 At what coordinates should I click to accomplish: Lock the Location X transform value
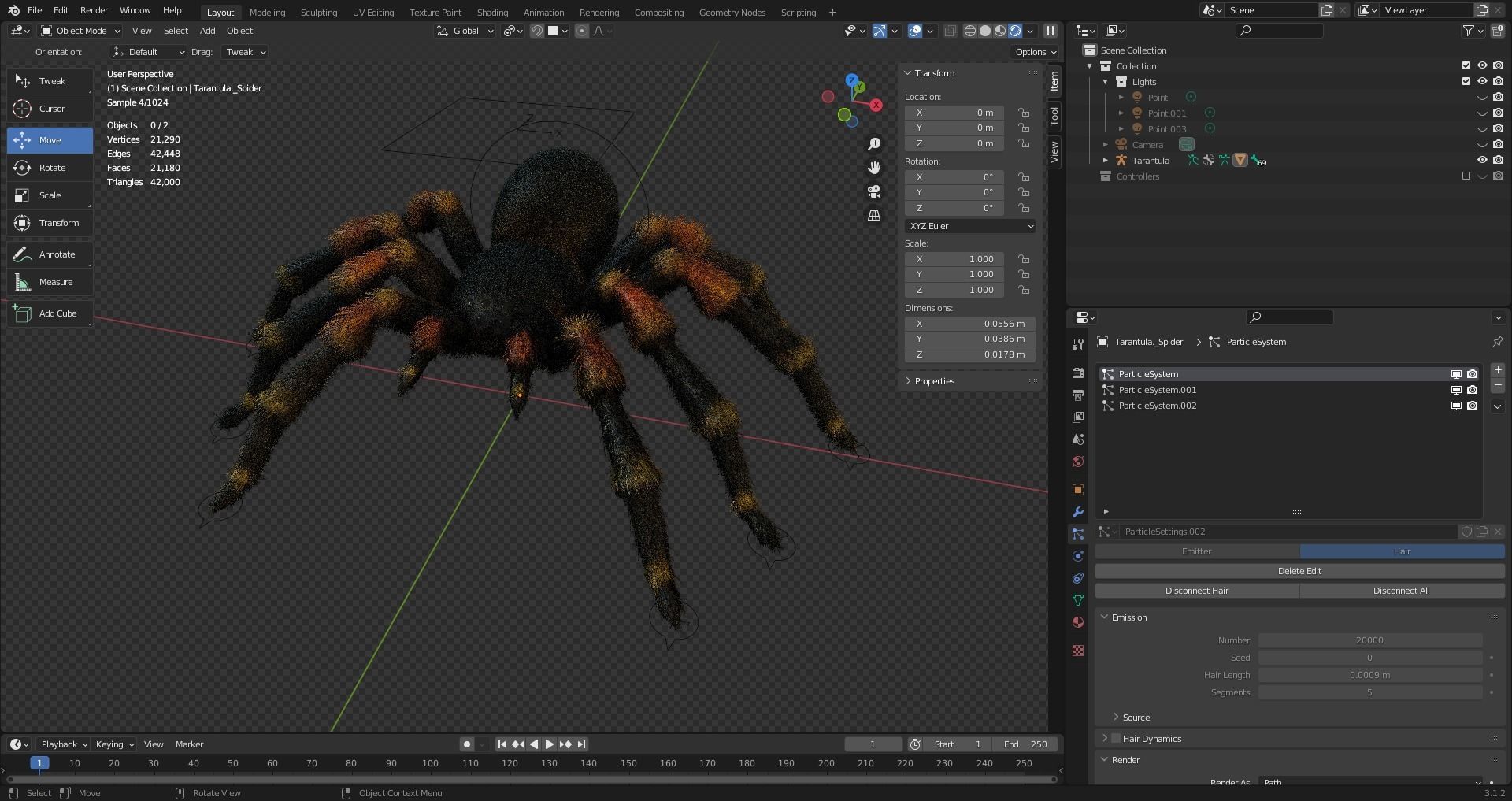(x=1024, y=113)
